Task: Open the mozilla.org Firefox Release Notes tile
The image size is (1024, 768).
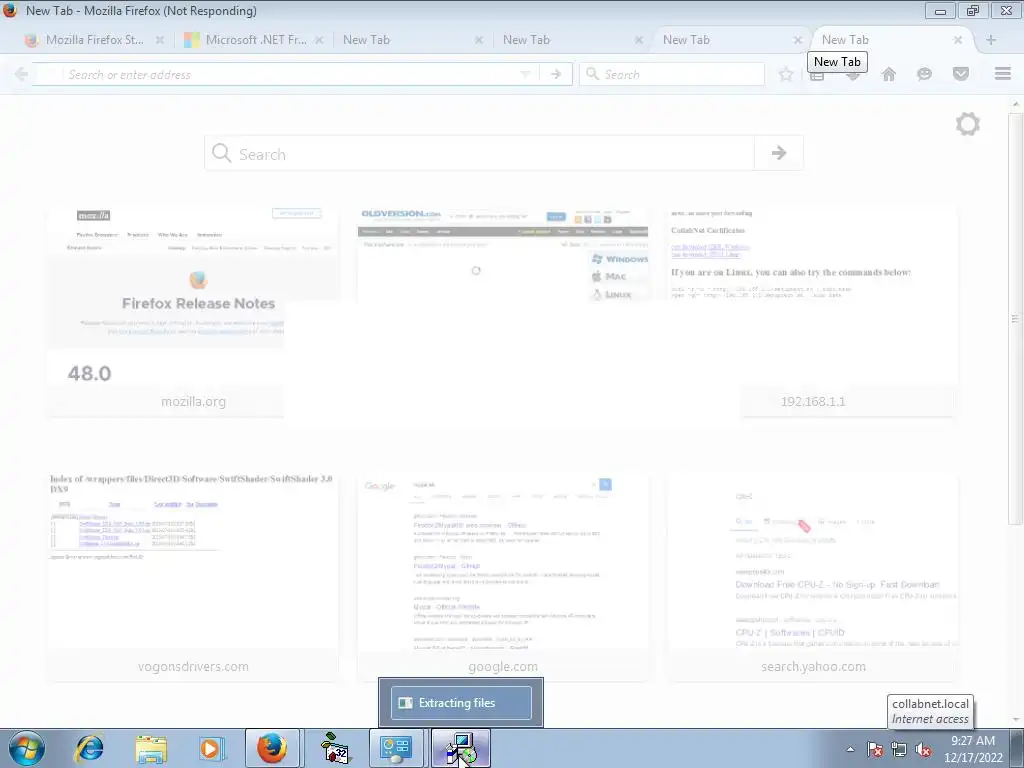Action: pyautogui.click(x=193, y=312)
